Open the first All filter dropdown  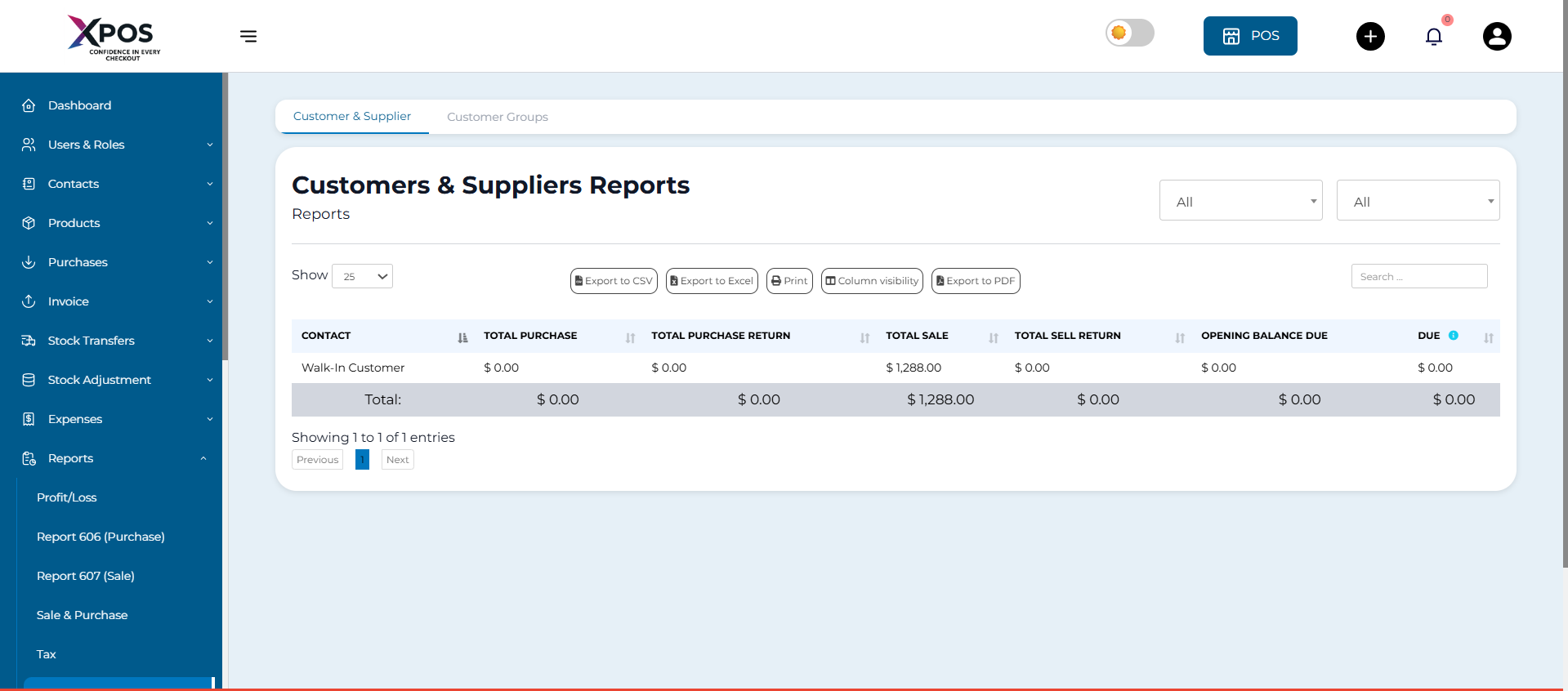coord(1240,201)
